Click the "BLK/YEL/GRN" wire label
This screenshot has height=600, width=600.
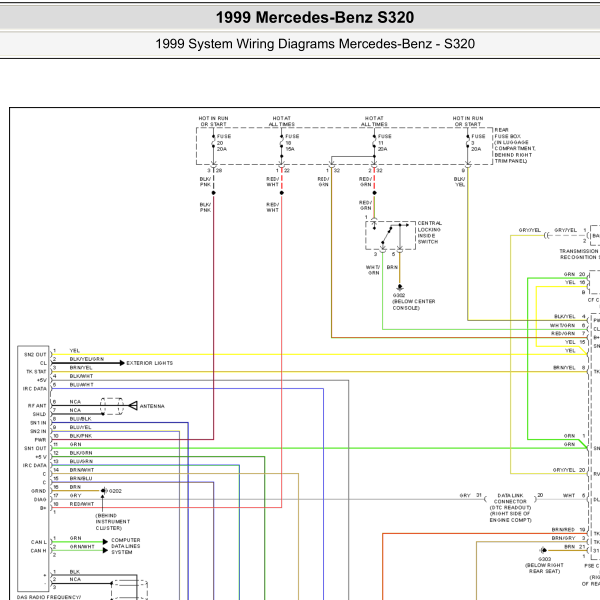point(86,359)
